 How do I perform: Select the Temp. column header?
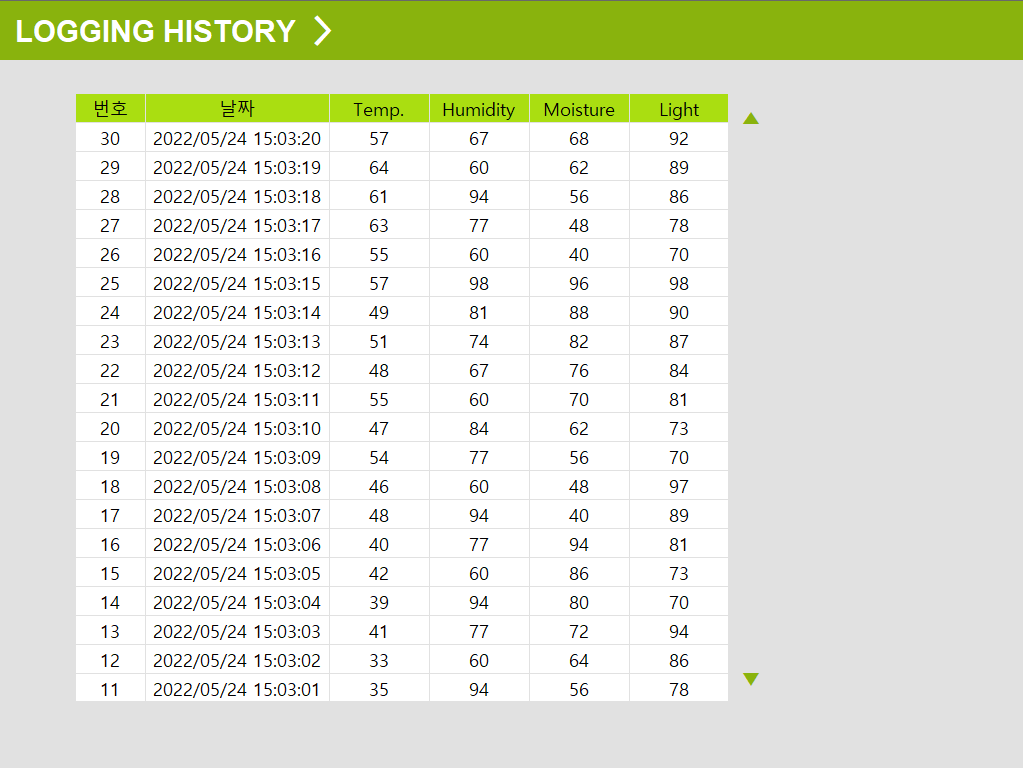pos(379,109)
